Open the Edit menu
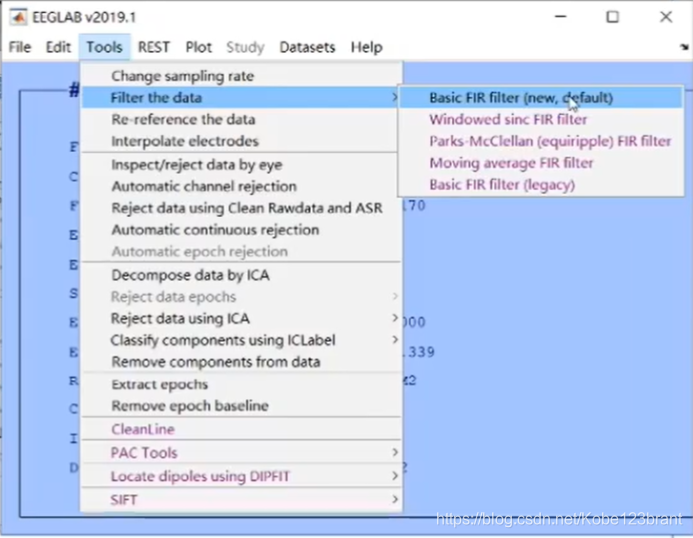Screen dimensions: 693x538 coord(58,47)
